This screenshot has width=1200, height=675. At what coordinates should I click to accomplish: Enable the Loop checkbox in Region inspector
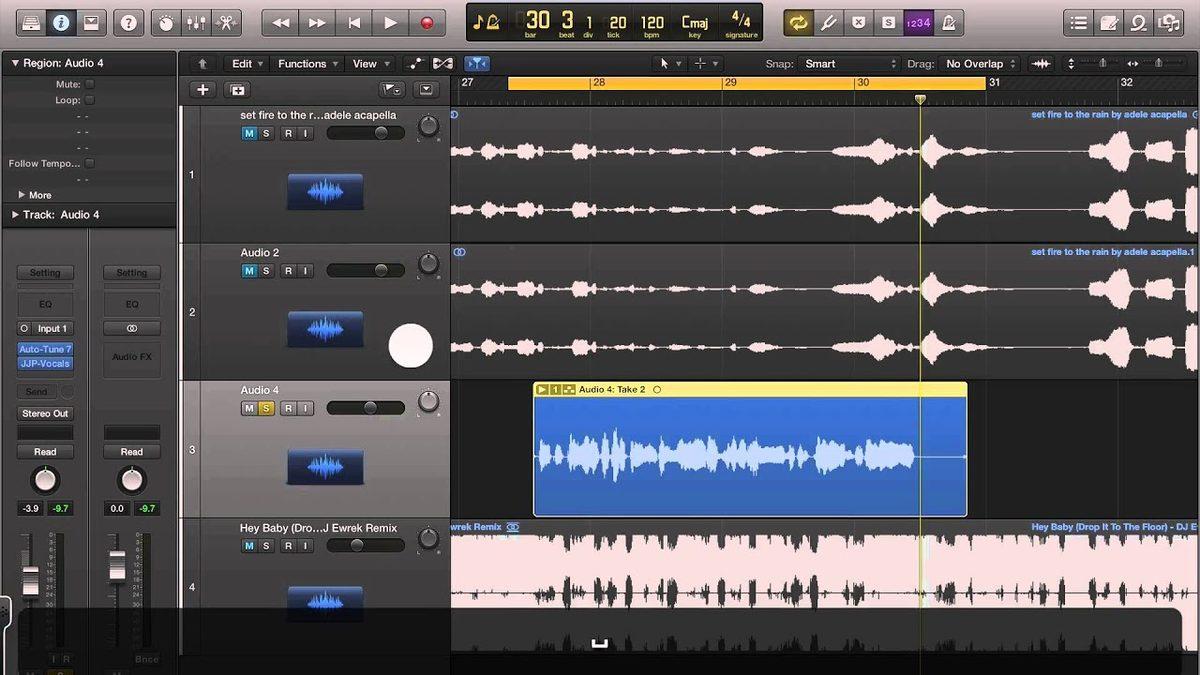click(x=90, y=100)
